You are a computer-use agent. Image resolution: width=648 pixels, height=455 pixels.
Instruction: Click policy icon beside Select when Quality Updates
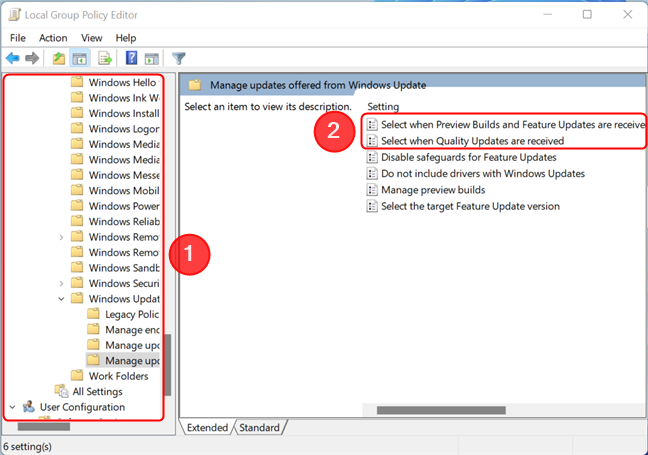(x=372, y=141)
